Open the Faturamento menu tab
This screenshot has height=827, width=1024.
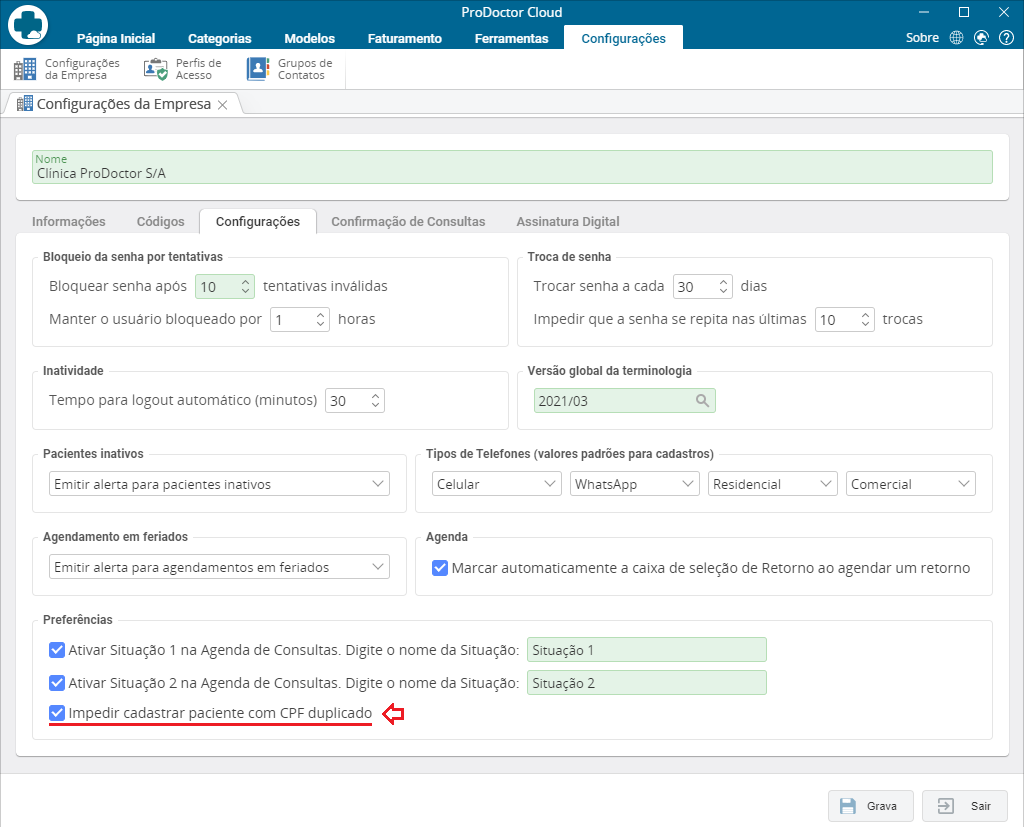pos(405,39)
